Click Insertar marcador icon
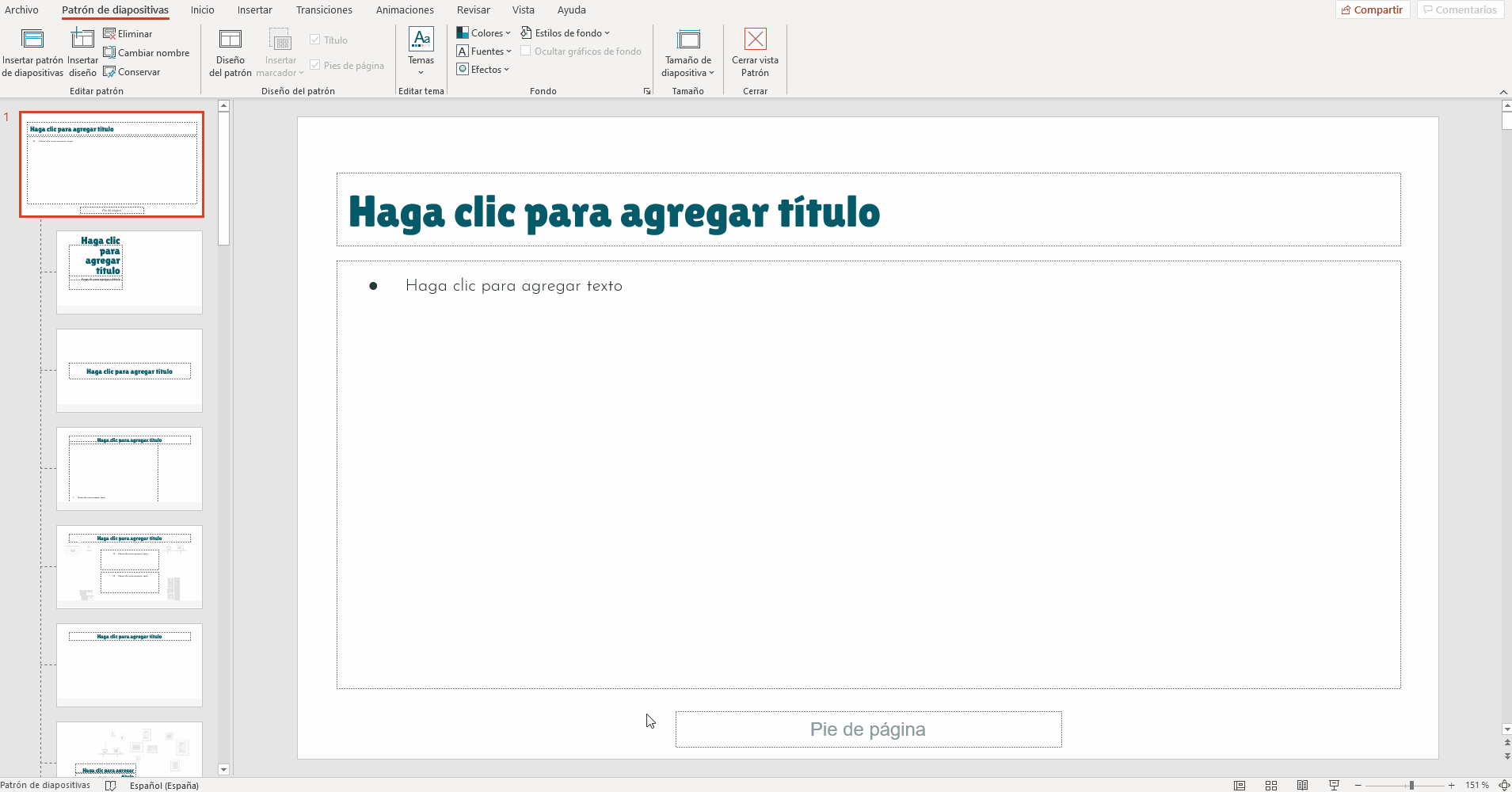This screenshot has height=792, width=1512. (x=280, y=39)
